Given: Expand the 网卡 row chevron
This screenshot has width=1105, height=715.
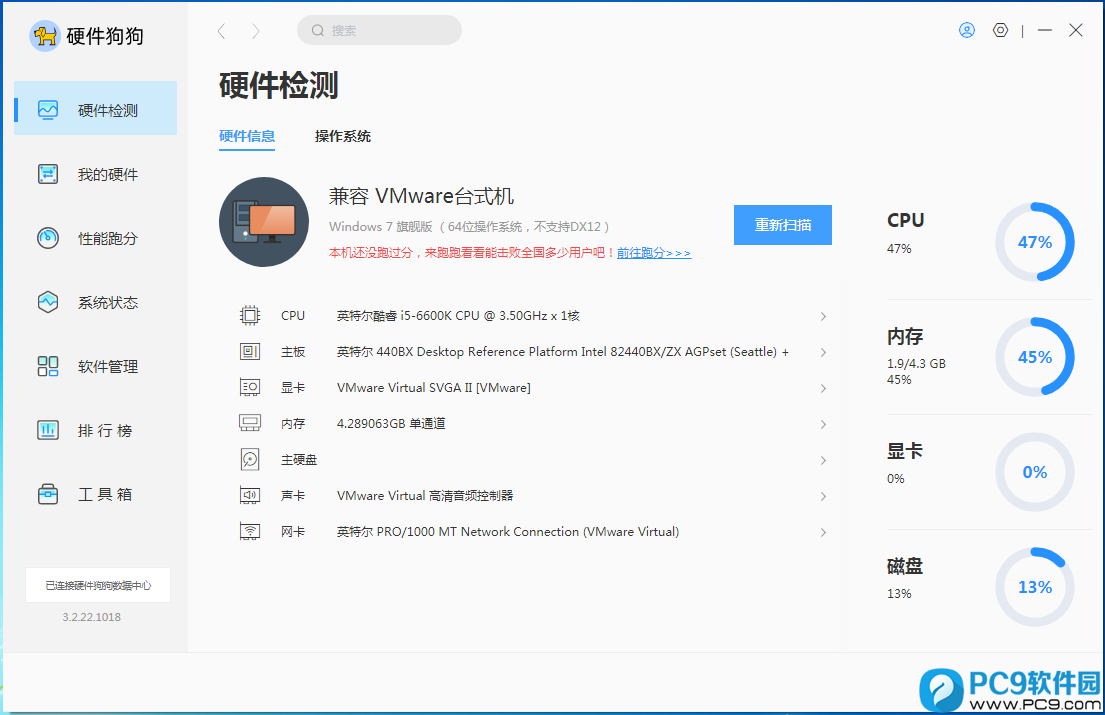Looking at the screenshot, I should pos(823,532).
